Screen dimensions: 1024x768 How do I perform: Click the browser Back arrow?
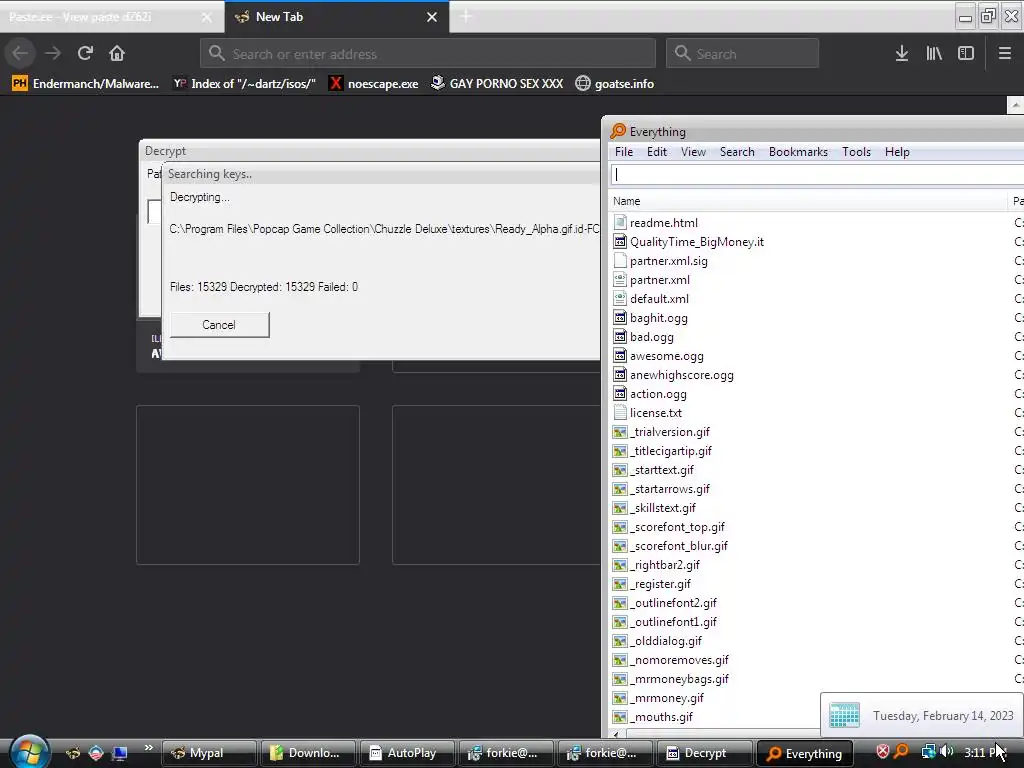pos(20,53)
